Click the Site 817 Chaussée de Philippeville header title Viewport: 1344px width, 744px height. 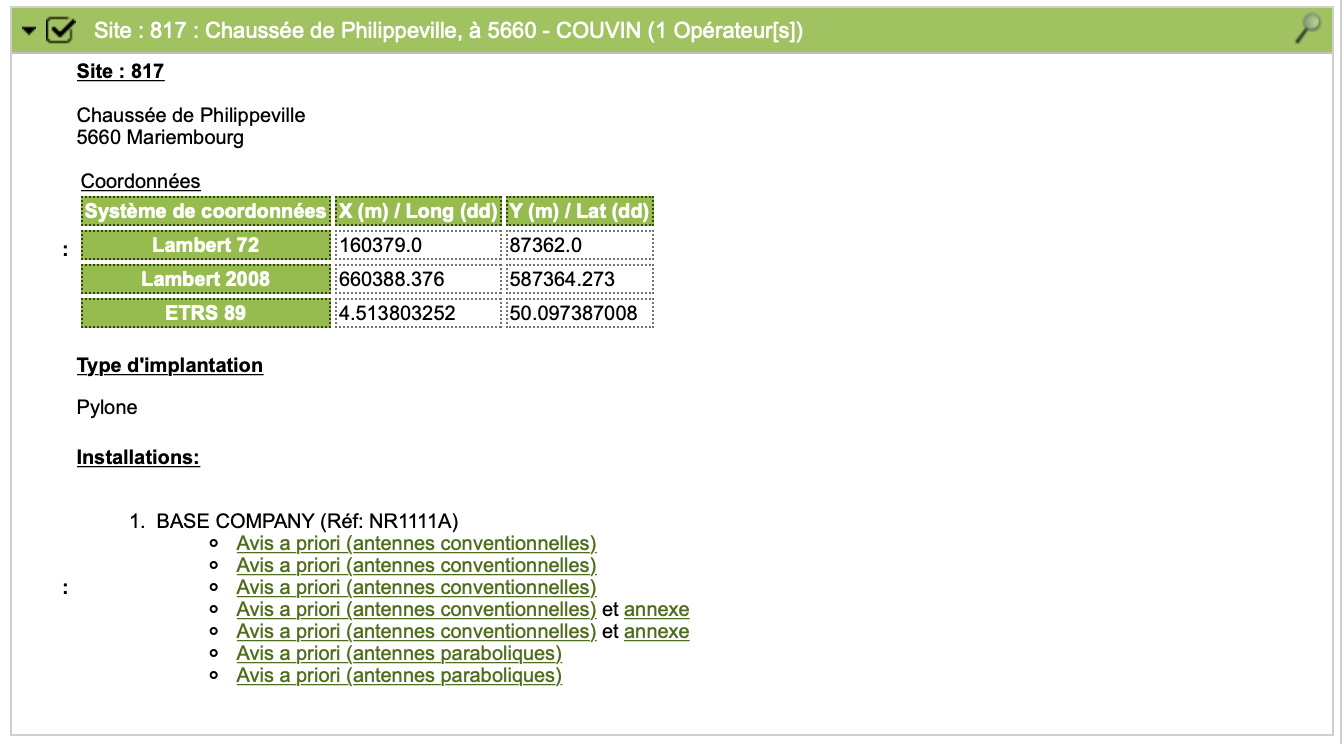click(449, 31)
